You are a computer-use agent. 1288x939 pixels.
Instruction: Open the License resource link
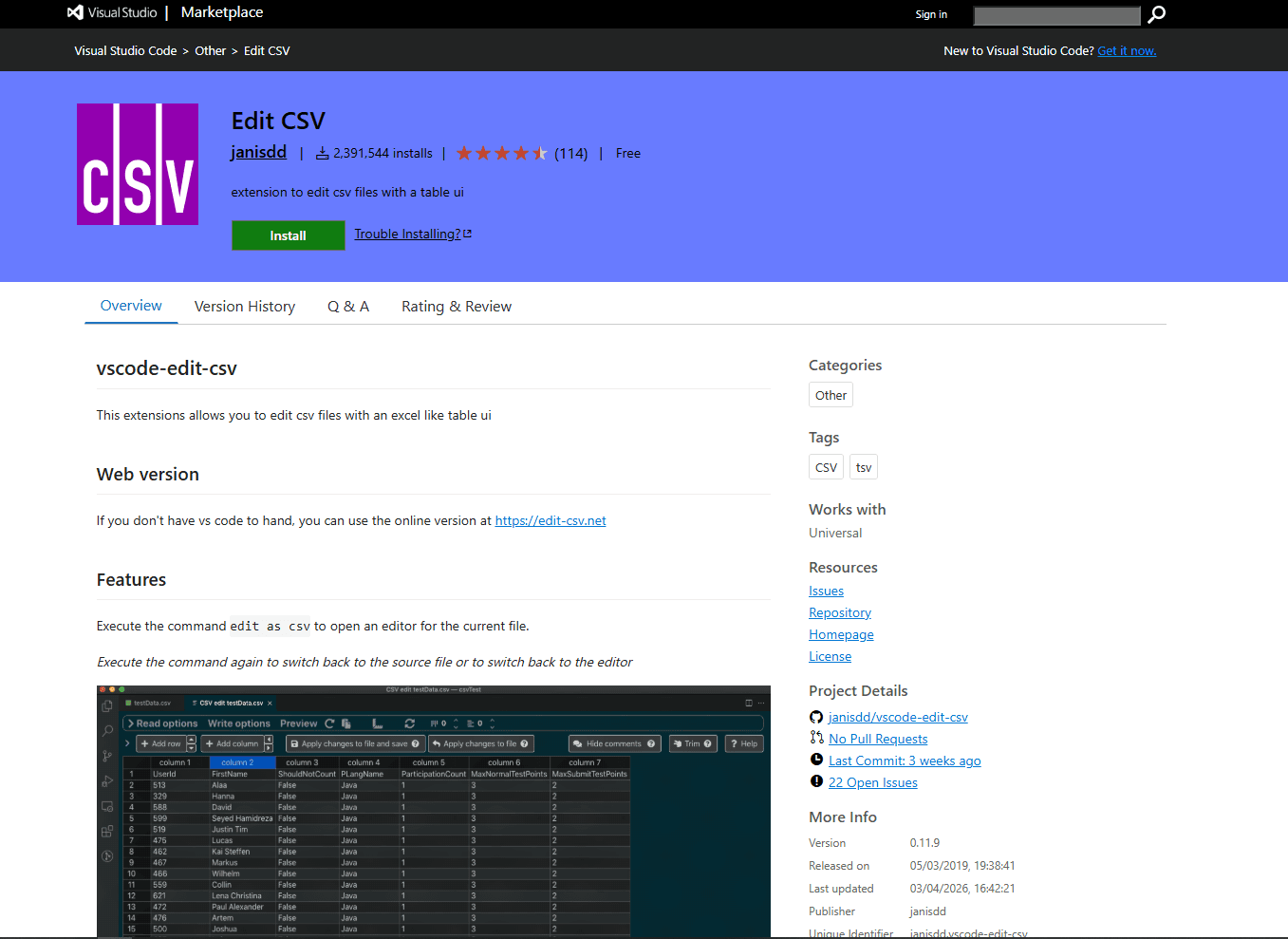pos(830,656)
